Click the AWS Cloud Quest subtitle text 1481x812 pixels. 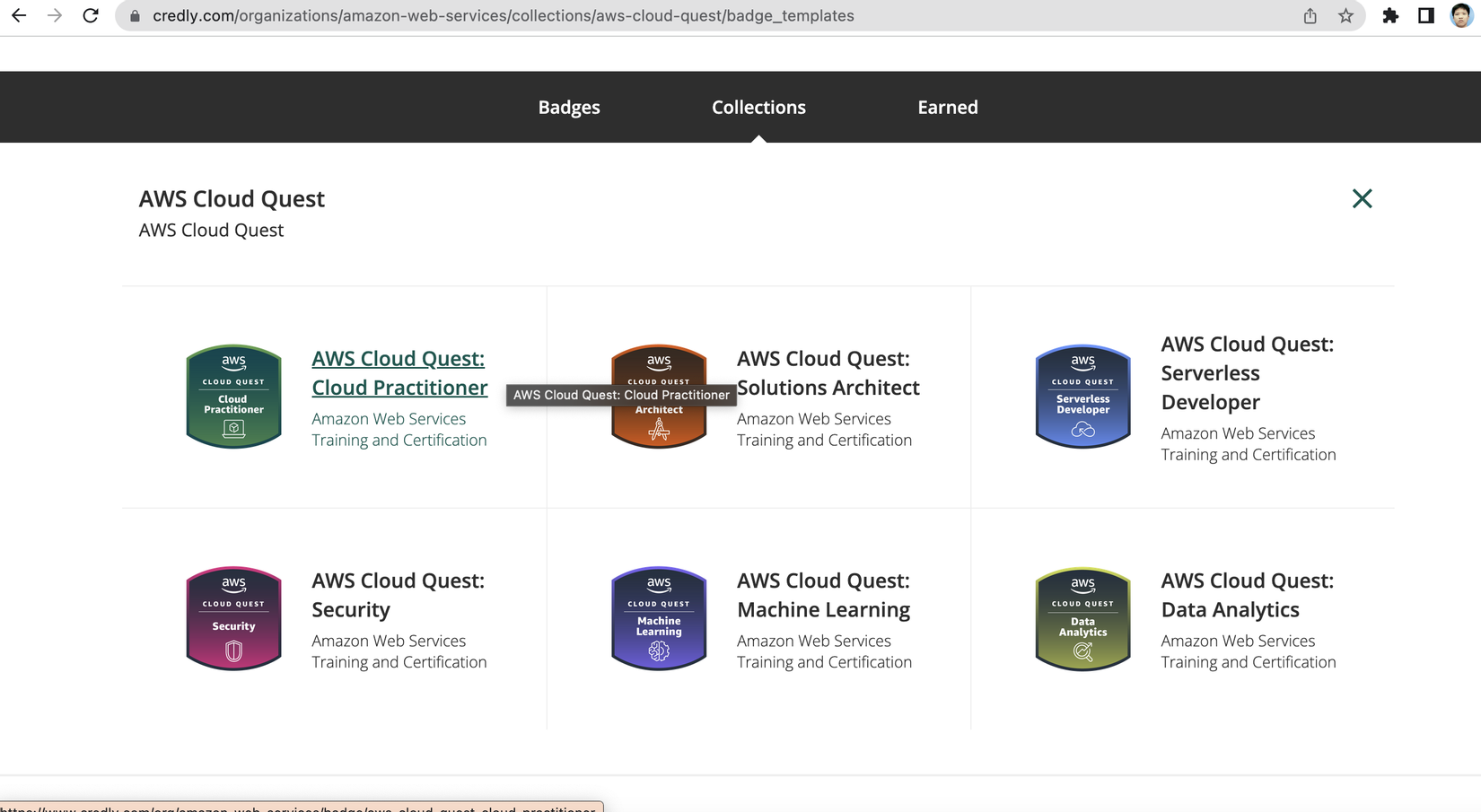211,230
